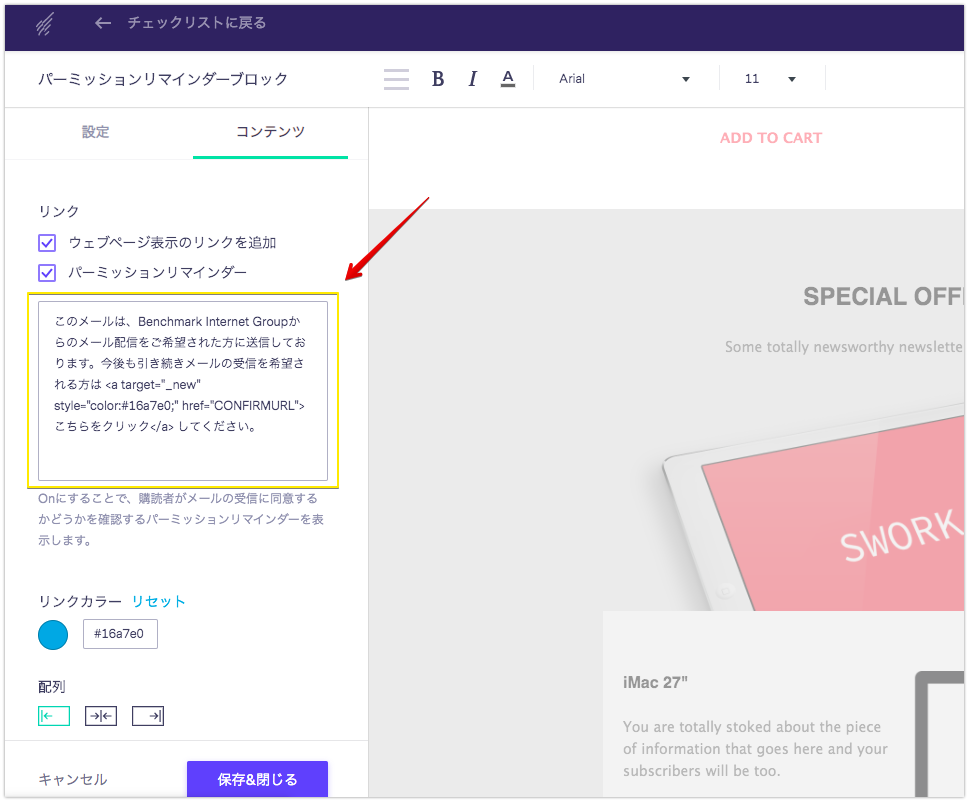Select left alignment under 配列

[53, 715]
